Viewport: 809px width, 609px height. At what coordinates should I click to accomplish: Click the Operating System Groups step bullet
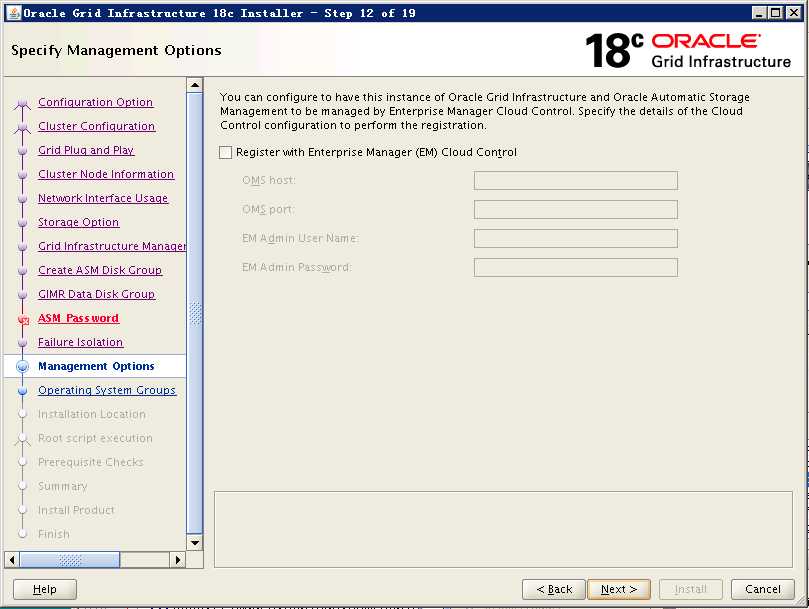(x=22, y=391)
